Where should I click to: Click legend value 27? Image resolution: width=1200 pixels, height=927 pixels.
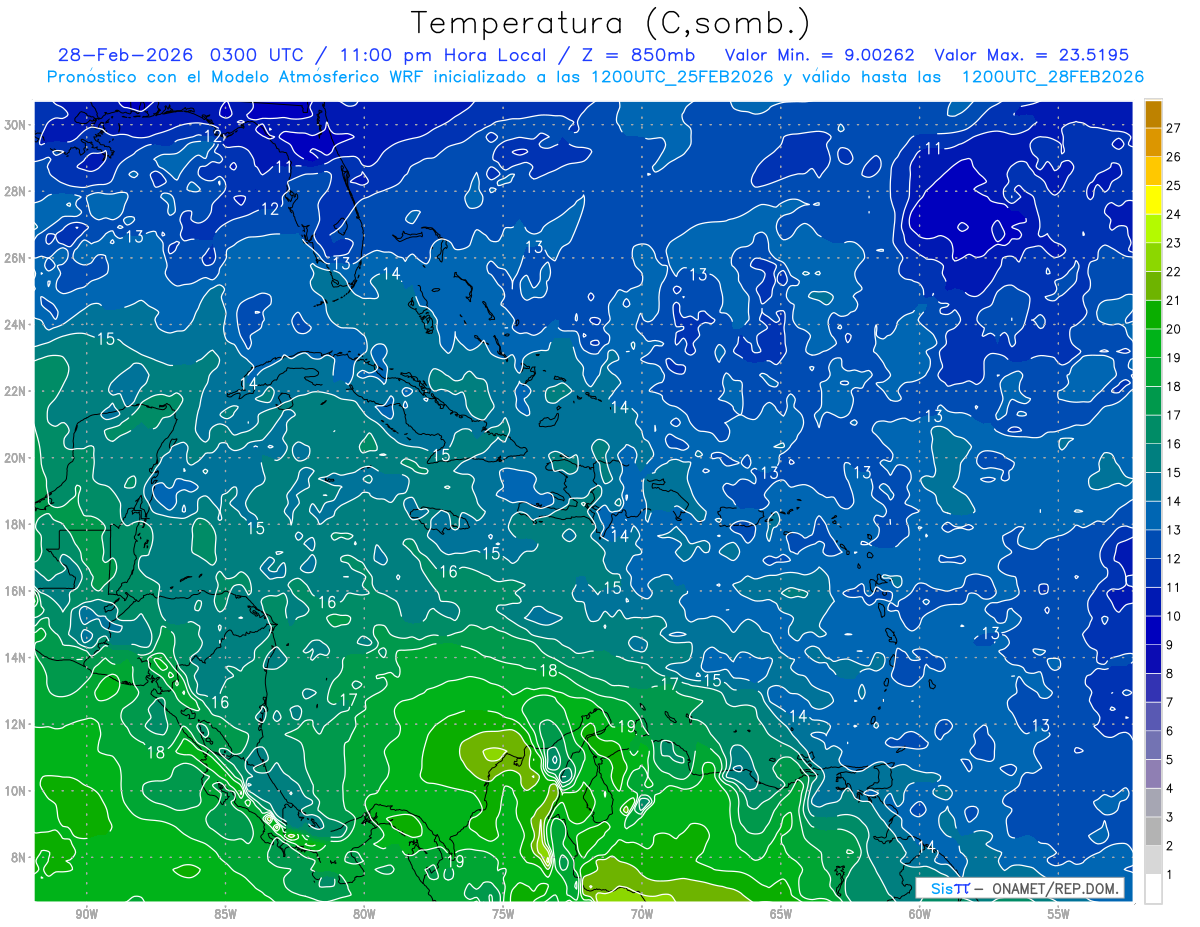click(x=1175, y=128)
